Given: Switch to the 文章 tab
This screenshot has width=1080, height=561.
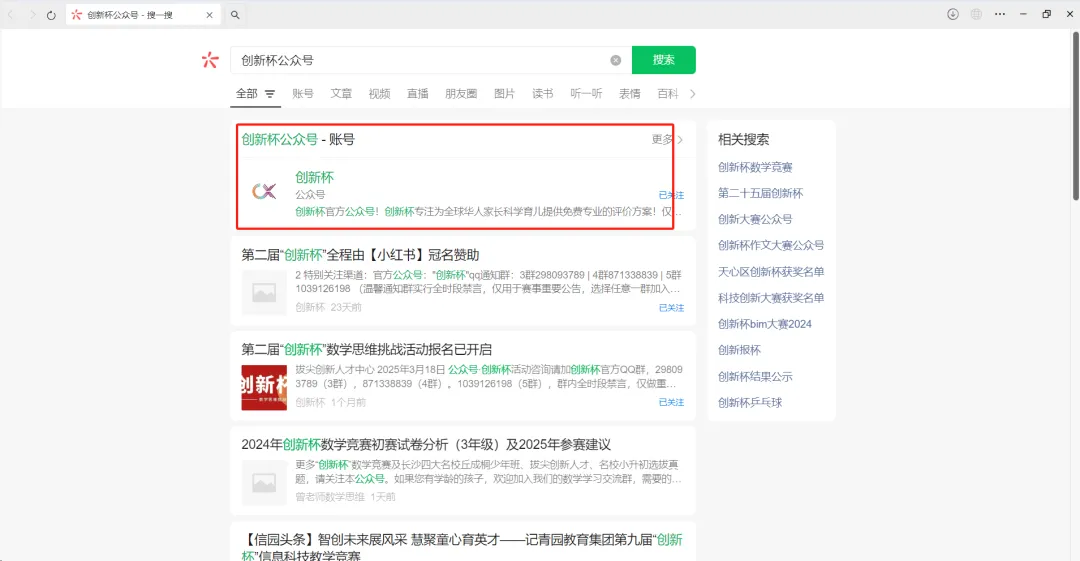Looking at the screenshot, I should (341, 94).
